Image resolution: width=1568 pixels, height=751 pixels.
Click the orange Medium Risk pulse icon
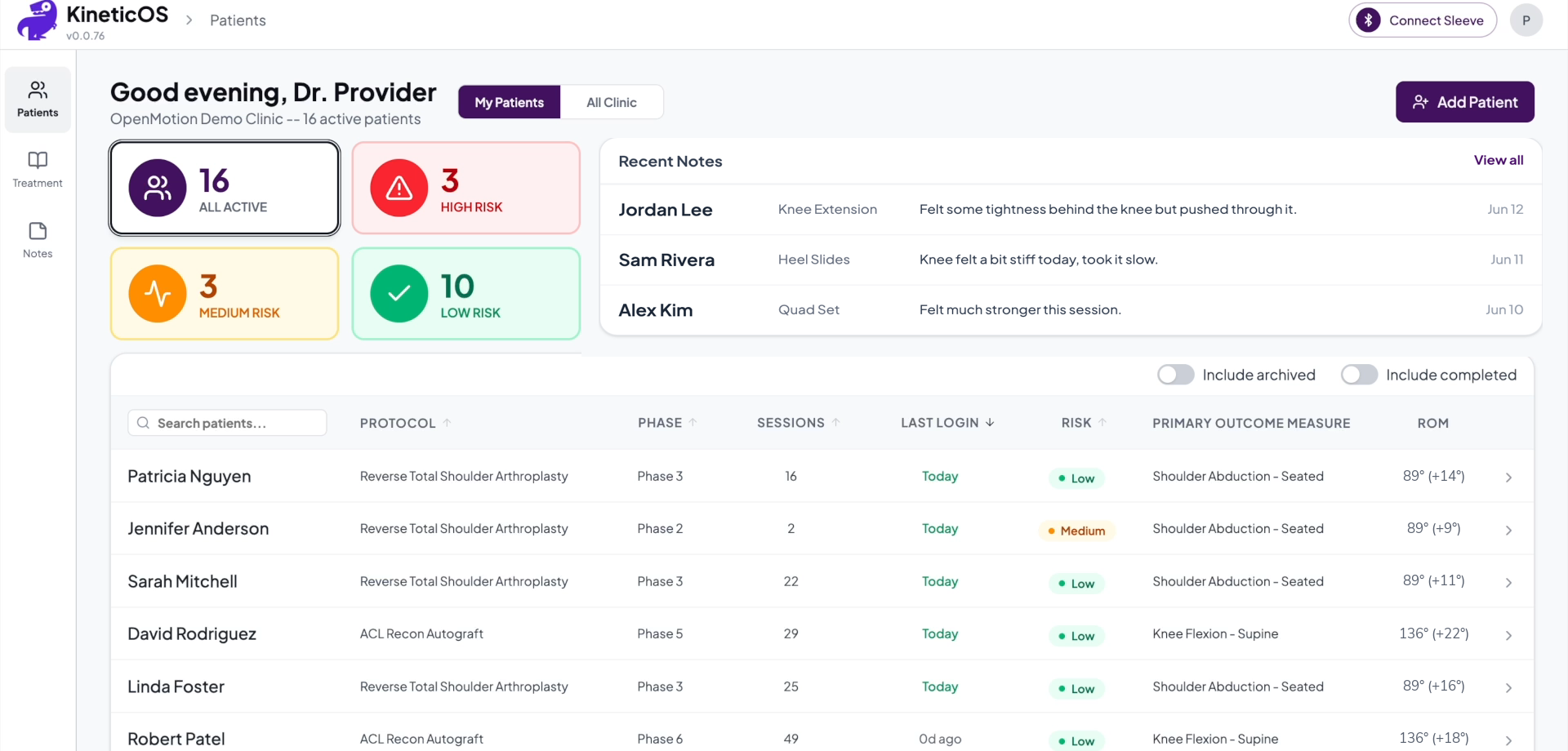(158, 294)
